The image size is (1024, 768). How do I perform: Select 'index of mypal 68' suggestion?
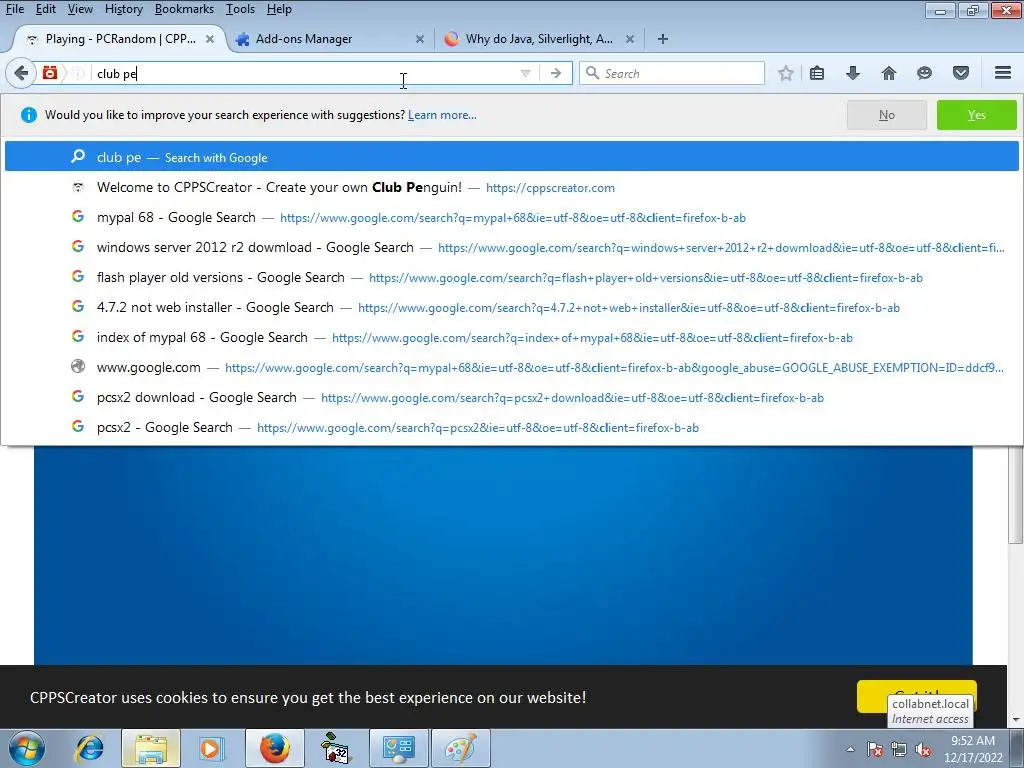(x=512, y=338)
